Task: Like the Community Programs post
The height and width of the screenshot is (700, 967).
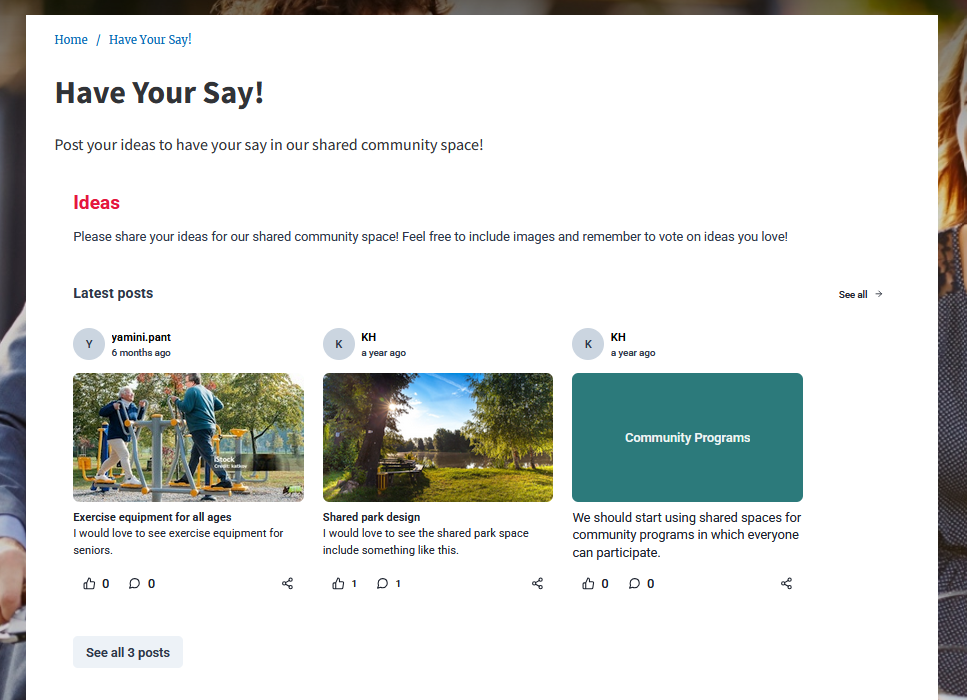Action: pyautogui.click(x=588, y=583)
